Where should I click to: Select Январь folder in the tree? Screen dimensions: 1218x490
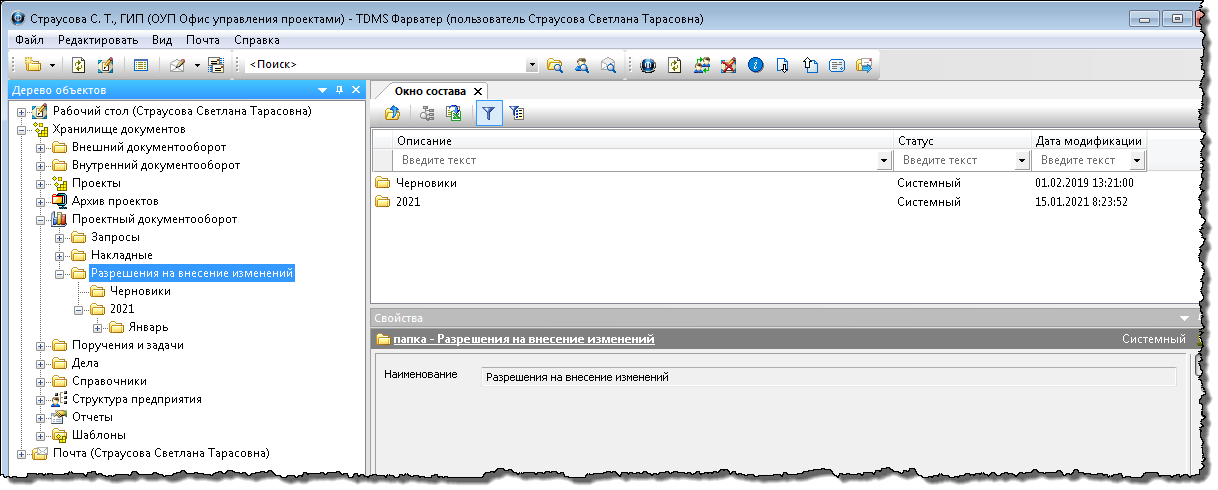[148, 327]
